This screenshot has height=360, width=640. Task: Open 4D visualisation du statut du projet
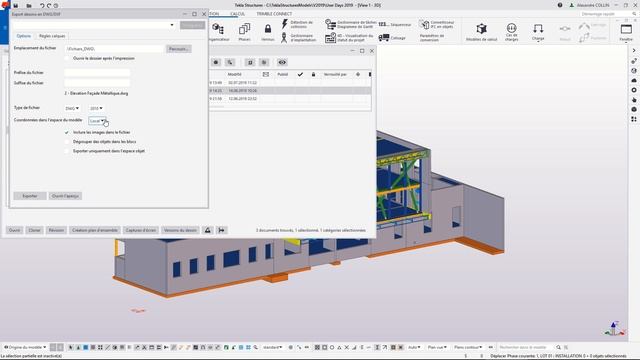(x=349, y=38)
